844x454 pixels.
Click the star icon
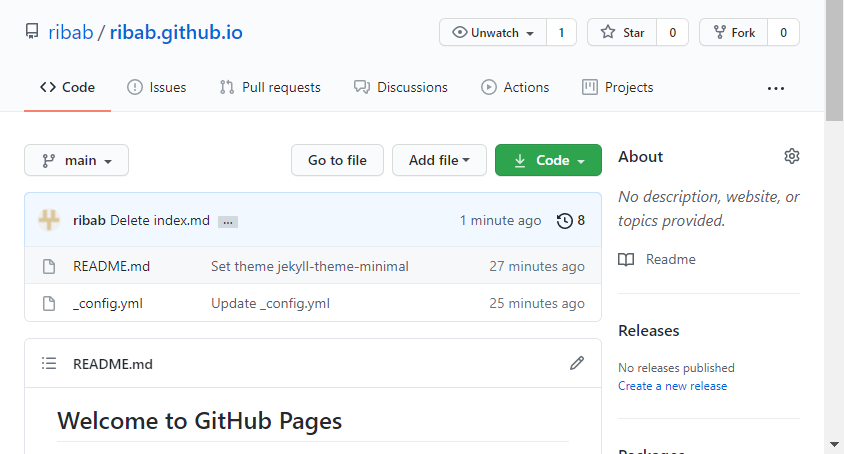pyautogui.click(x=608, y=32)
